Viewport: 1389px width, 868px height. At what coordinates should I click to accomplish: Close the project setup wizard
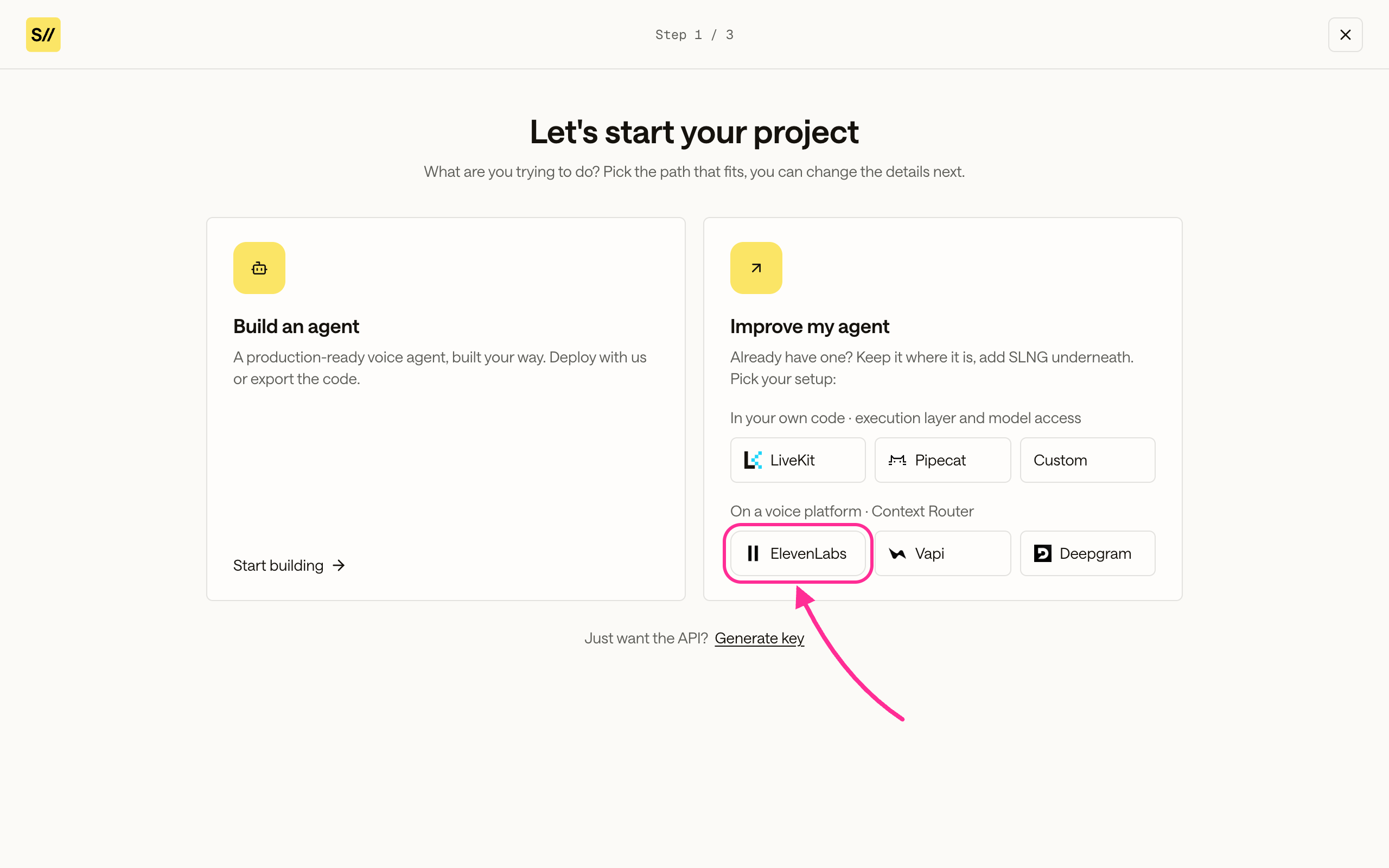1345,34
